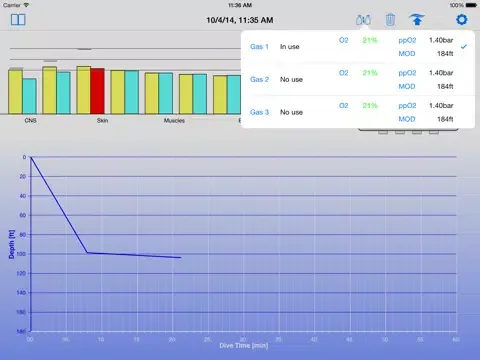480x360 pixels.
Task: Tap the CNS label under bars
Action: coord(30,120)
